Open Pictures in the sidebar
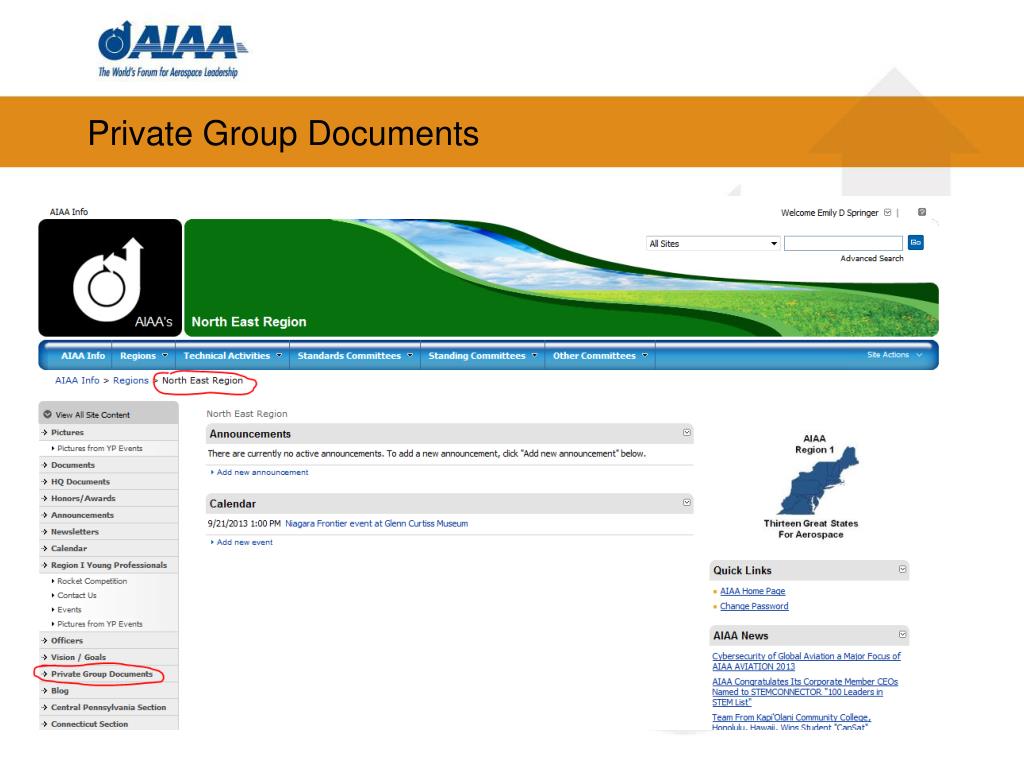Viewport: 1024px width, 768px height. tap(67, 432)
